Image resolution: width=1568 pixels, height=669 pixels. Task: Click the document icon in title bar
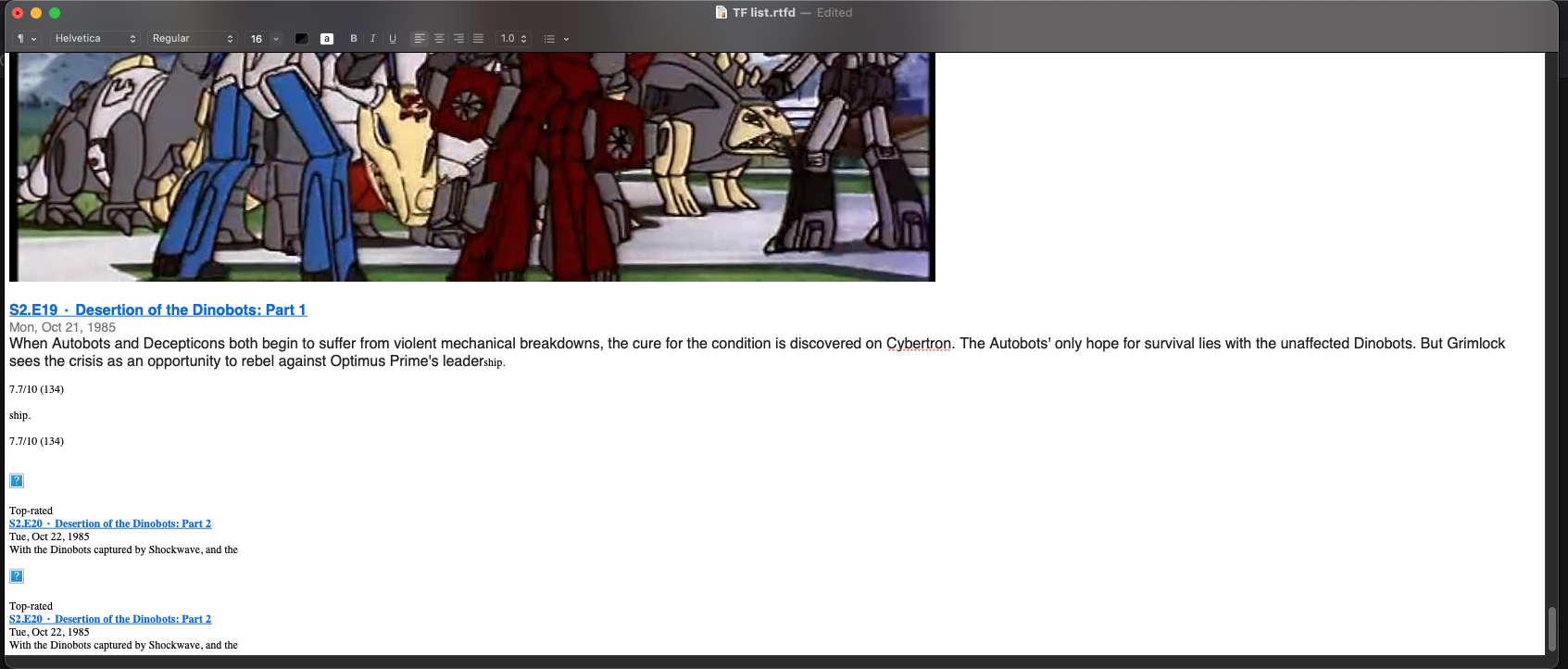click(x=721, y=13)
